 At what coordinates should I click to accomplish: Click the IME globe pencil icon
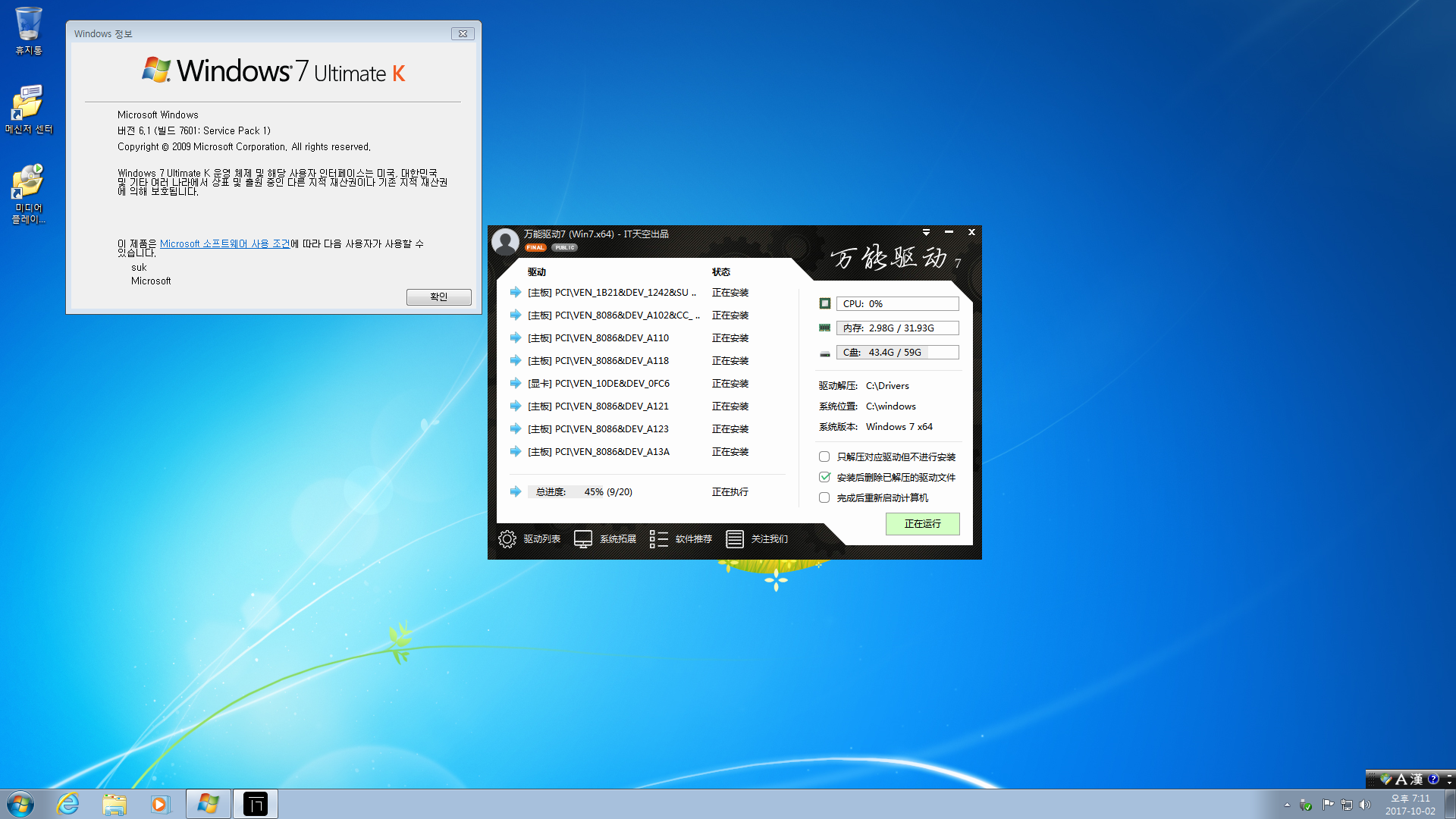(1386, 779)
